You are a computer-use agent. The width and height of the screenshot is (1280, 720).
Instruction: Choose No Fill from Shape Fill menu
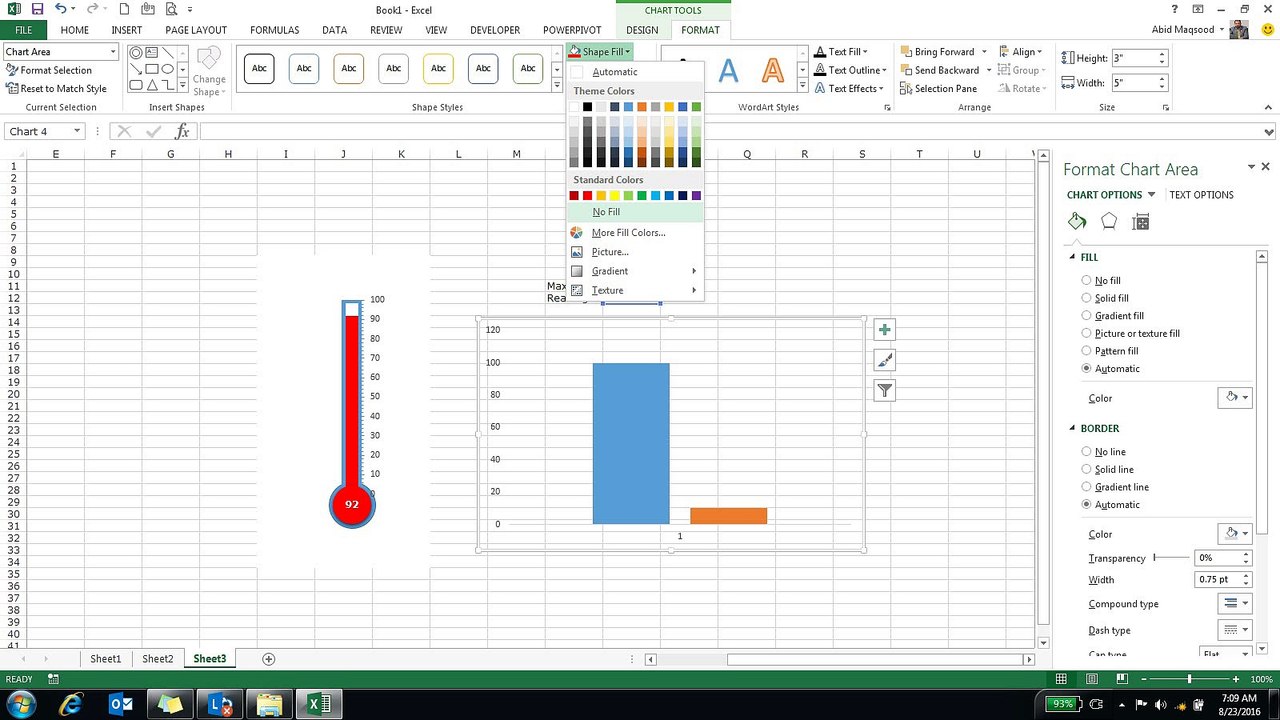(x=634, y=212)
